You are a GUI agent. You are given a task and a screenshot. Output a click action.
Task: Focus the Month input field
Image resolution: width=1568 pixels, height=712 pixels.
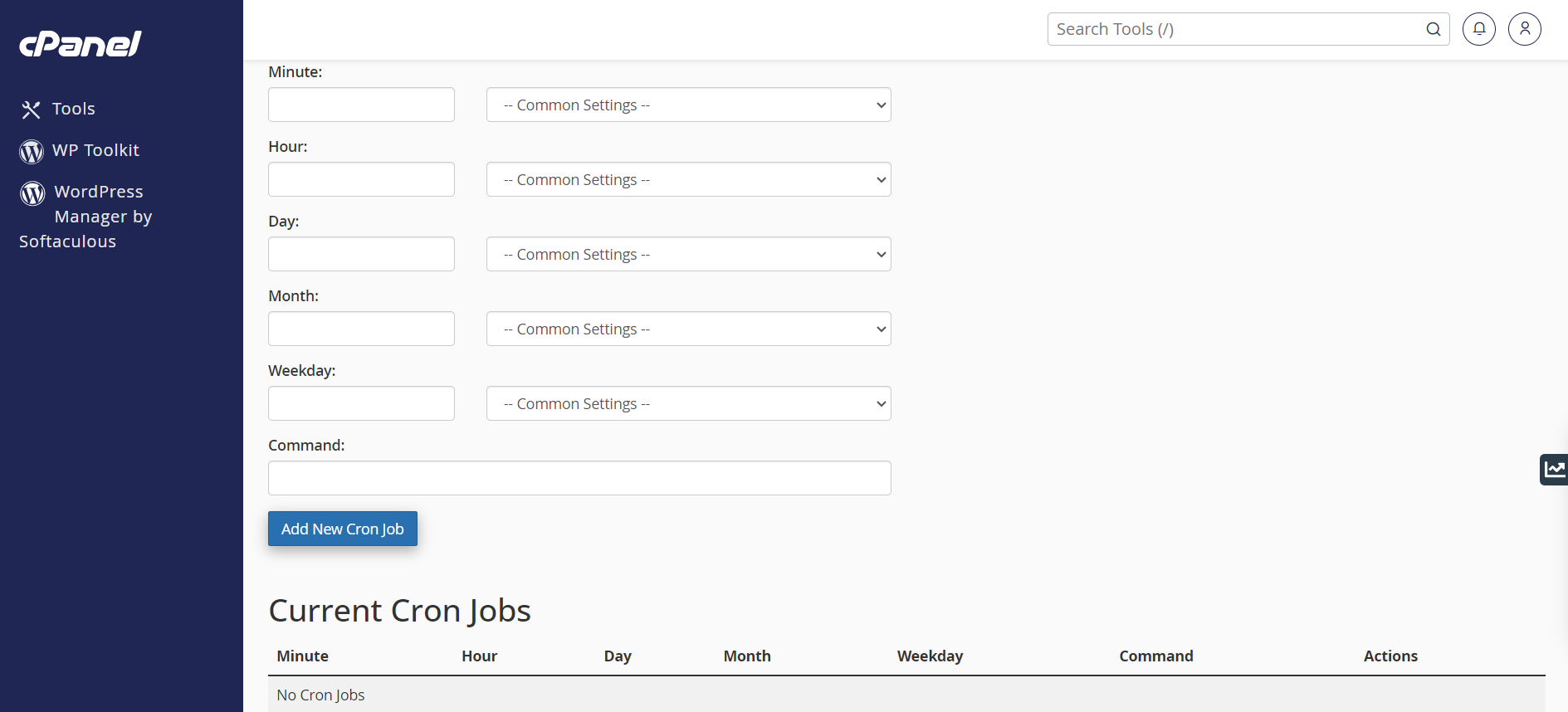[x=361, y=329]
